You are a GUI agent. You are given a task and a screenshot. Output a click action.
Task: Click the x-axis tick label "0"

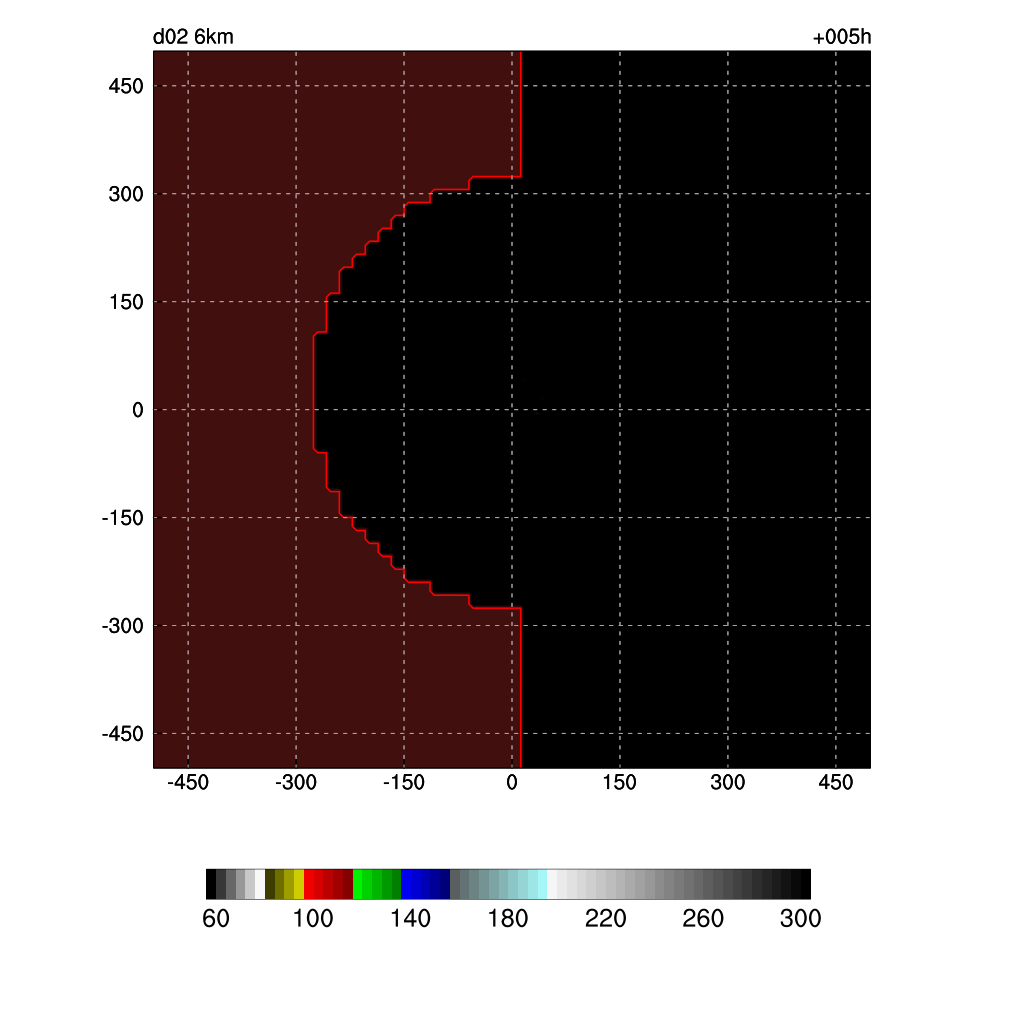click(512, 783)
